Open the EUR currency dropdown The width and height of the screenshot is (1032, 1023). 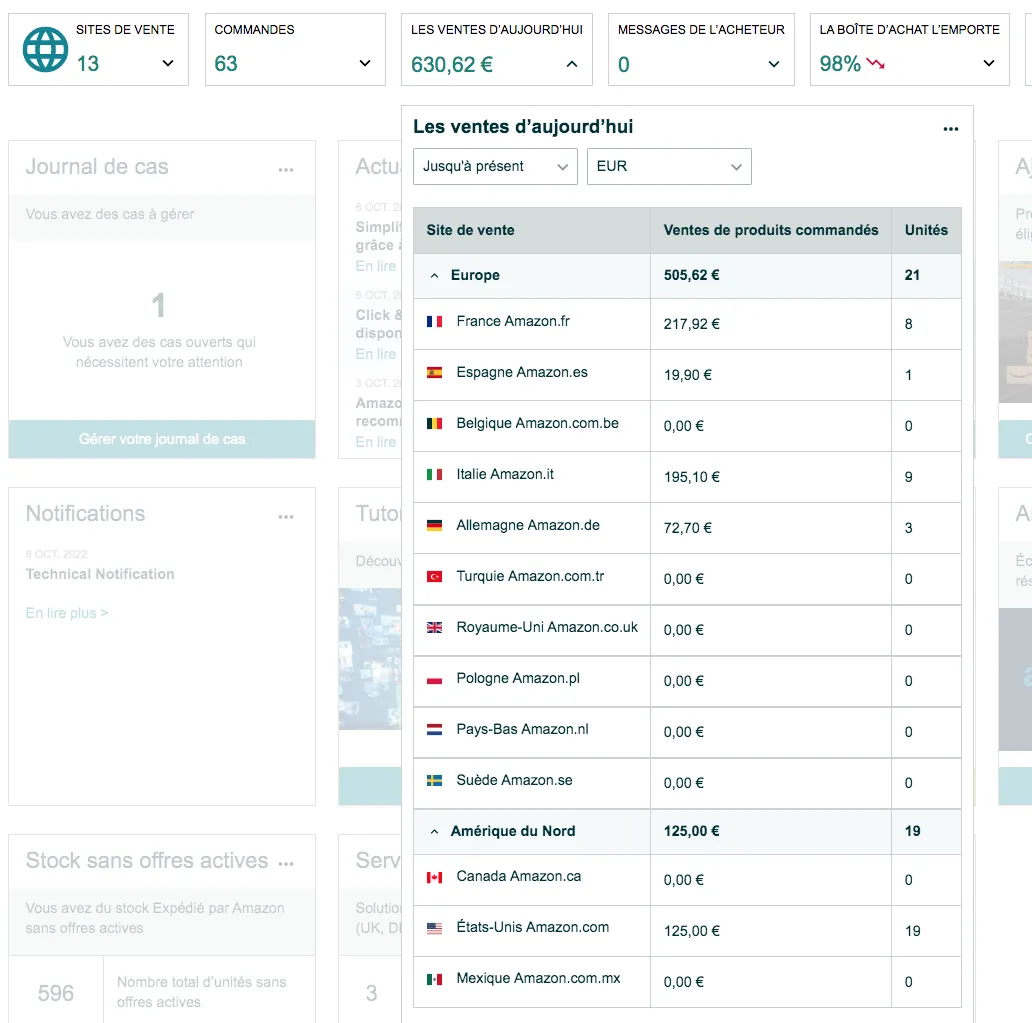click(669, 167)
